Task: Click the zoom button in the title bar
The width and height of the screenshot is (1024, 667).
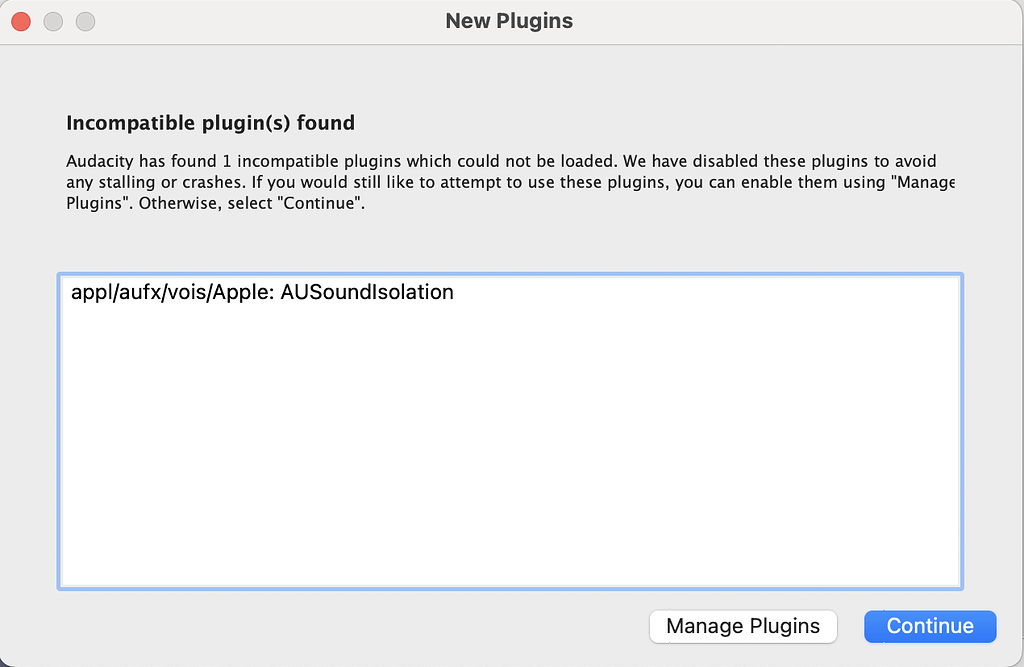Action: tap(85, 20)
